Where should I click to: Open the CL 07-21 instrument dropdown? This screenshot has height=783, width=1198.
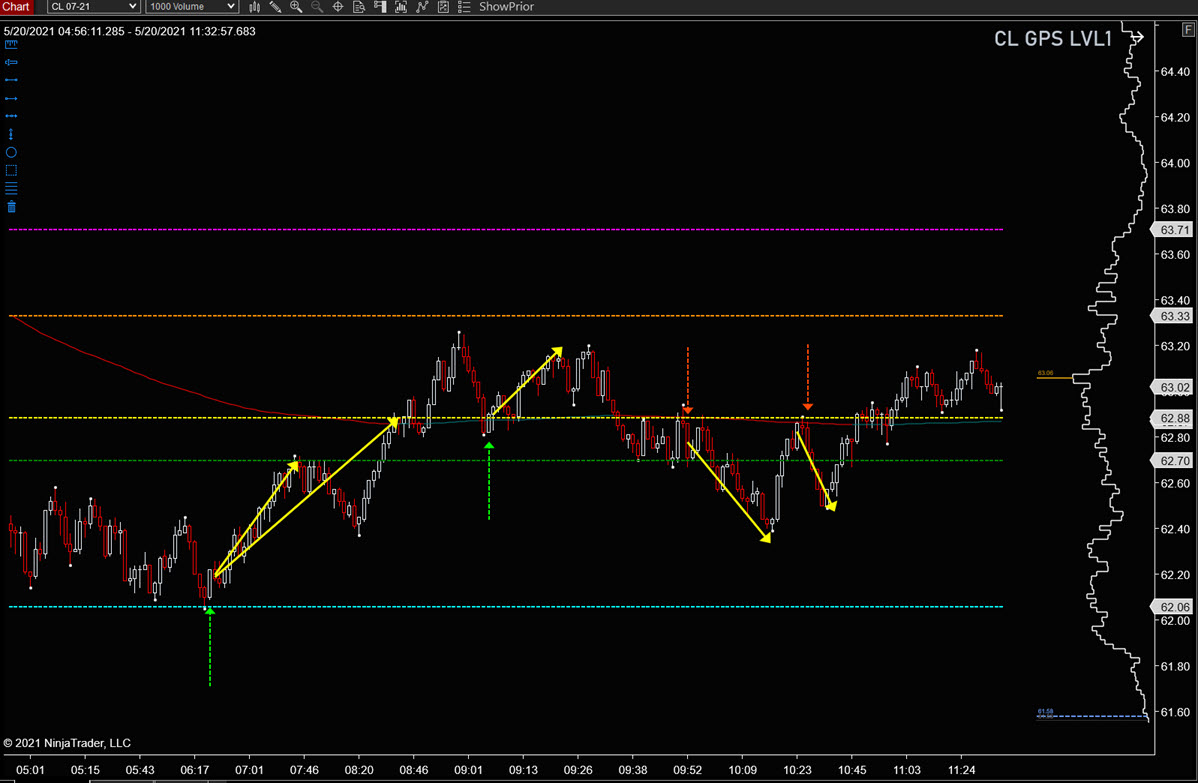(x=93, y=7)
